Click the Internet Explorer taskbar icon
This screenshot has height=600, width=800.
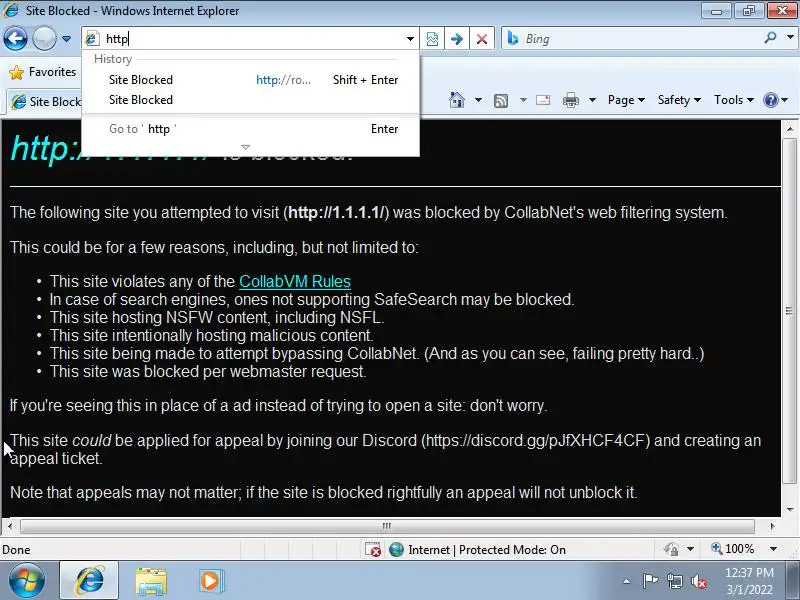89,581
